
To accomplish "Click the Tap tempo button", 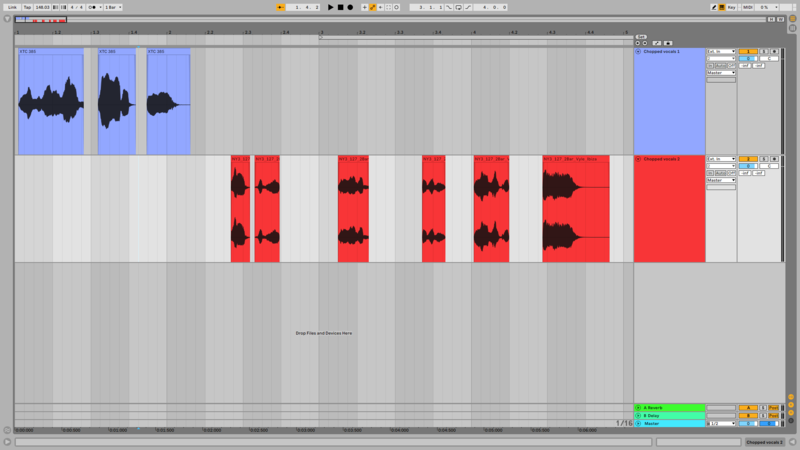I will (27, 7).
